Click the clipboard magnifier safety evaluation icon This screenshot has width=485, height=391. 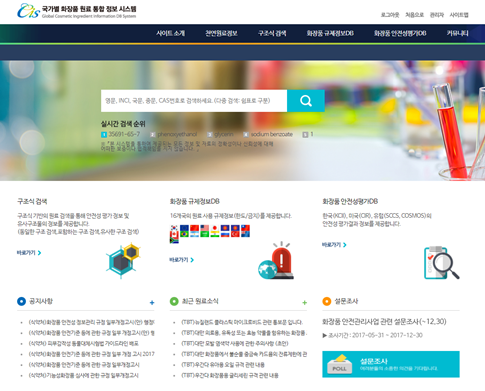pos(441,263)
